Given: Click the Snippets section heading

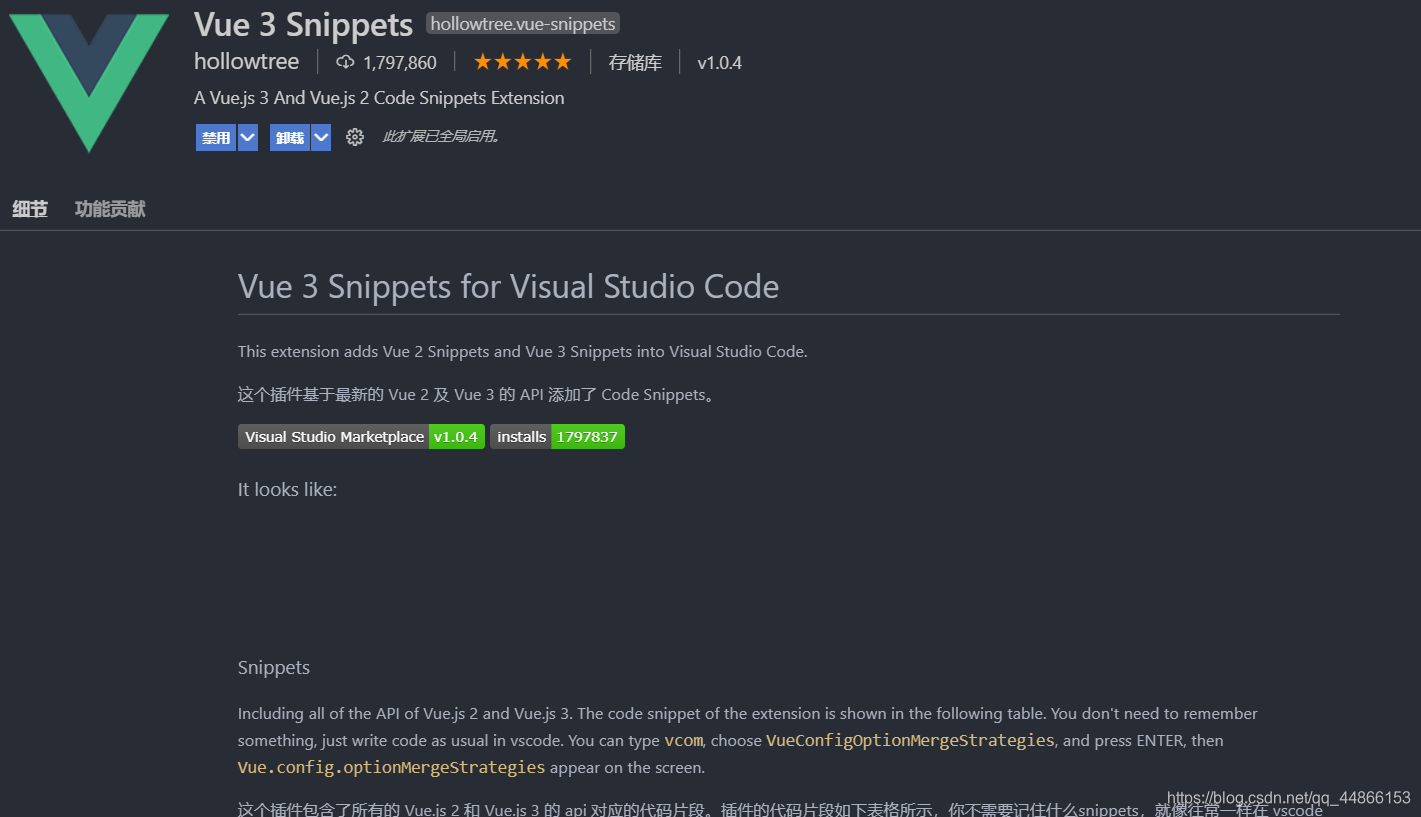Looking at the screenshot, I should click(274, 668).
